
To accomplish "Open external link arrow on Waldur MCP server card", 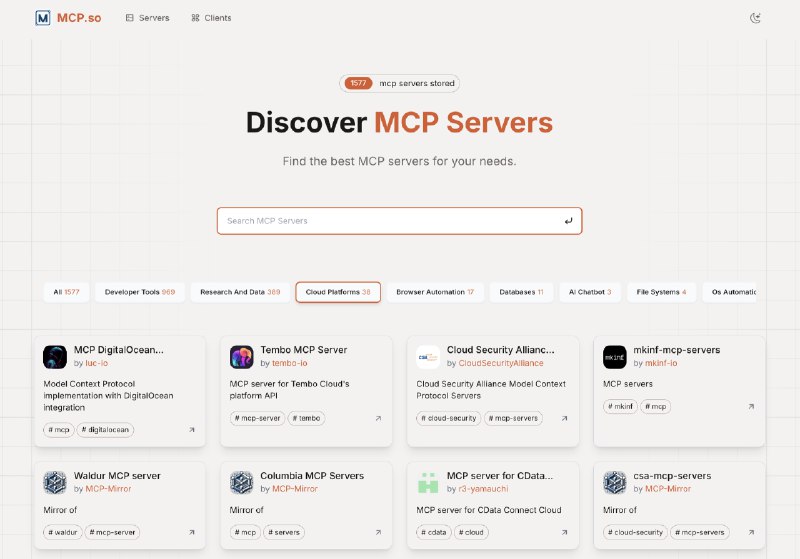I will click(192, 532).
